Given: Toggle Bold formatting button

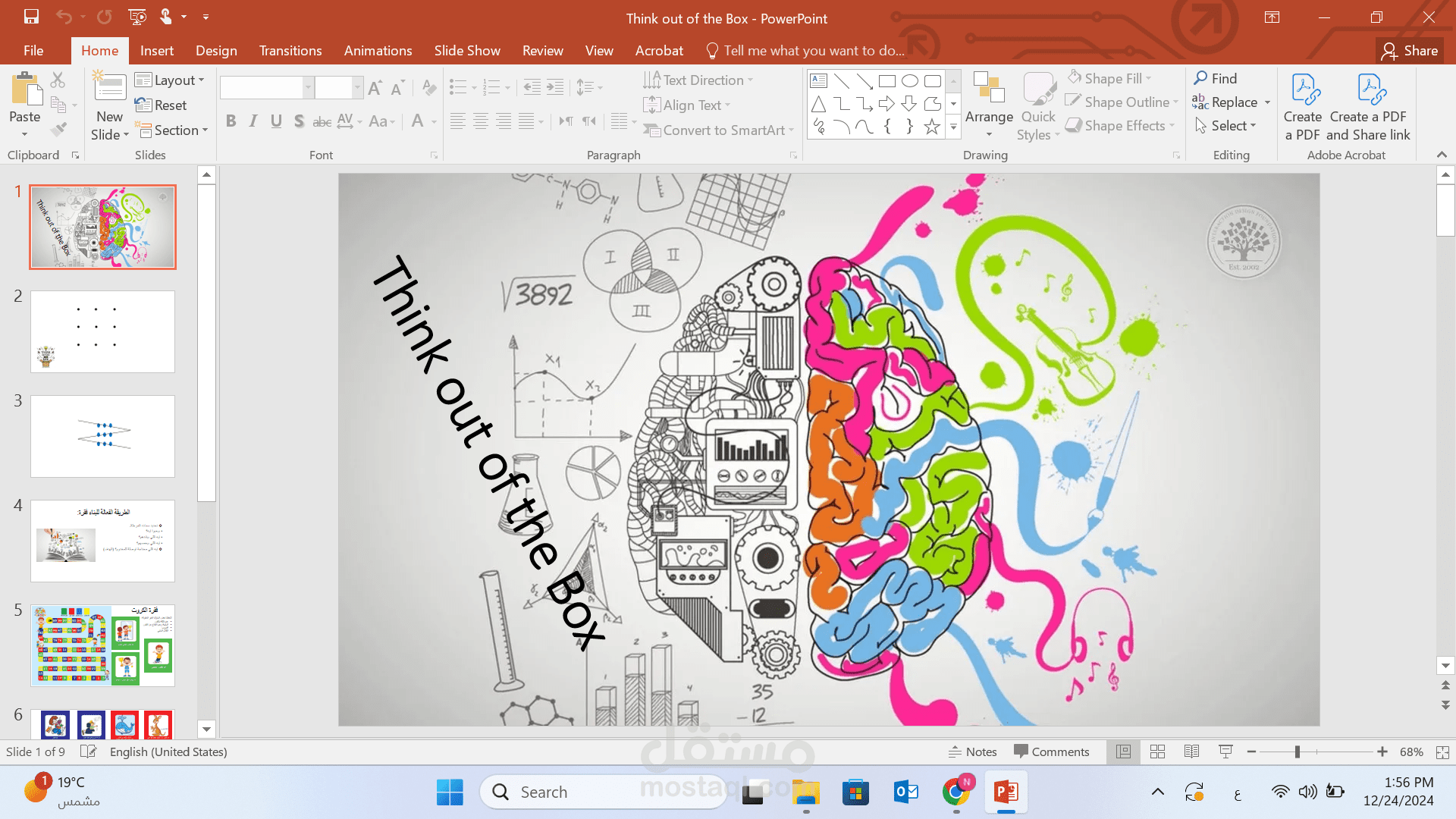Looking at the screenshot, I should (231, 121).
